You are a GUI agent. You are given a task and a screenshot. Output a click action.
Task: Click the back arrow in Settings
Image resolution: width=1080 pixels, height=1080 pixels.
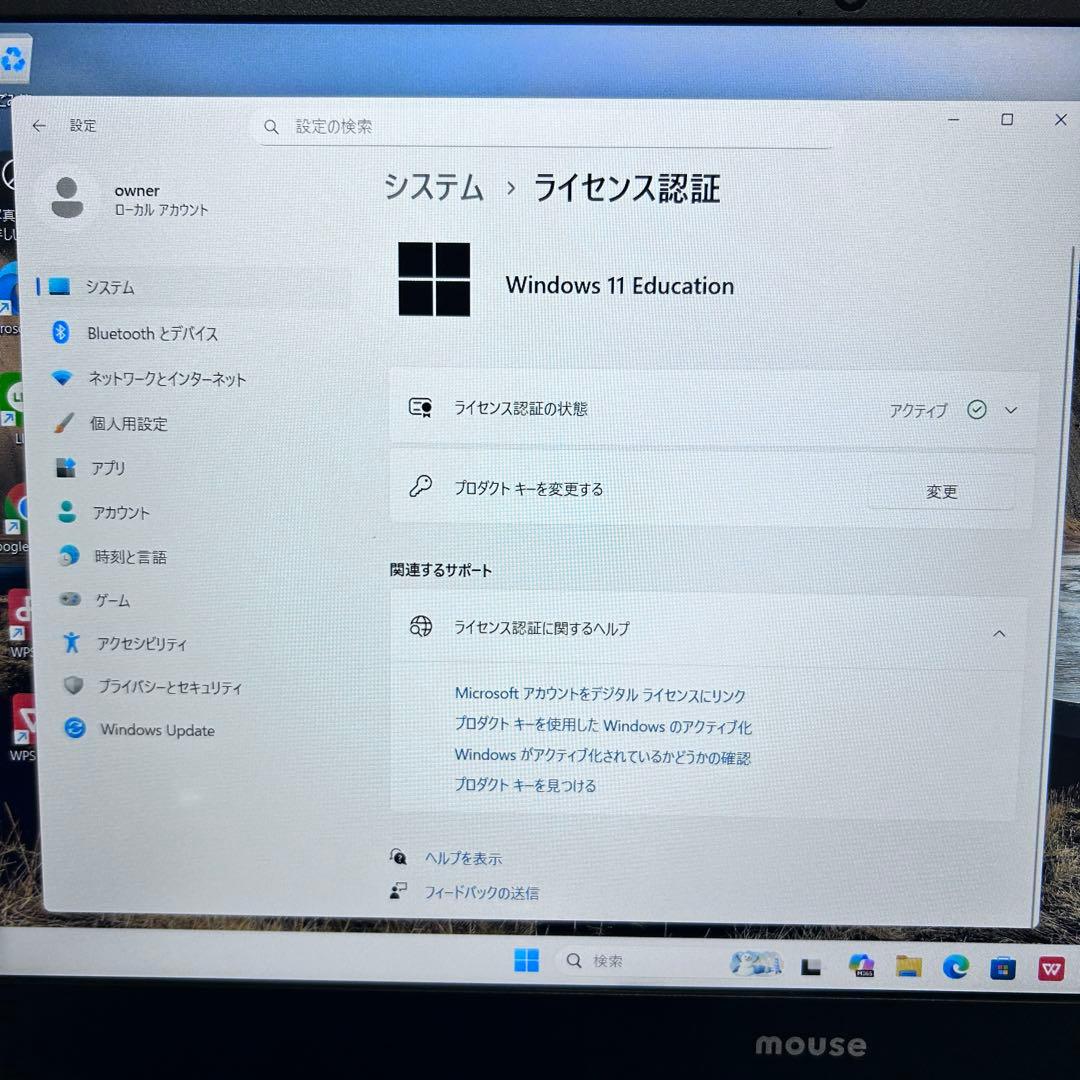coord(39,125)
